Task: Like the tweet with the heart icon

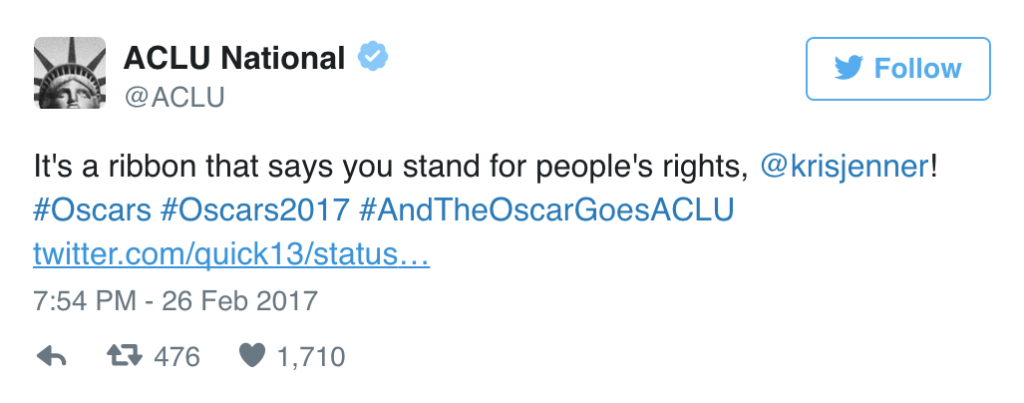Action: coord(252,357)
